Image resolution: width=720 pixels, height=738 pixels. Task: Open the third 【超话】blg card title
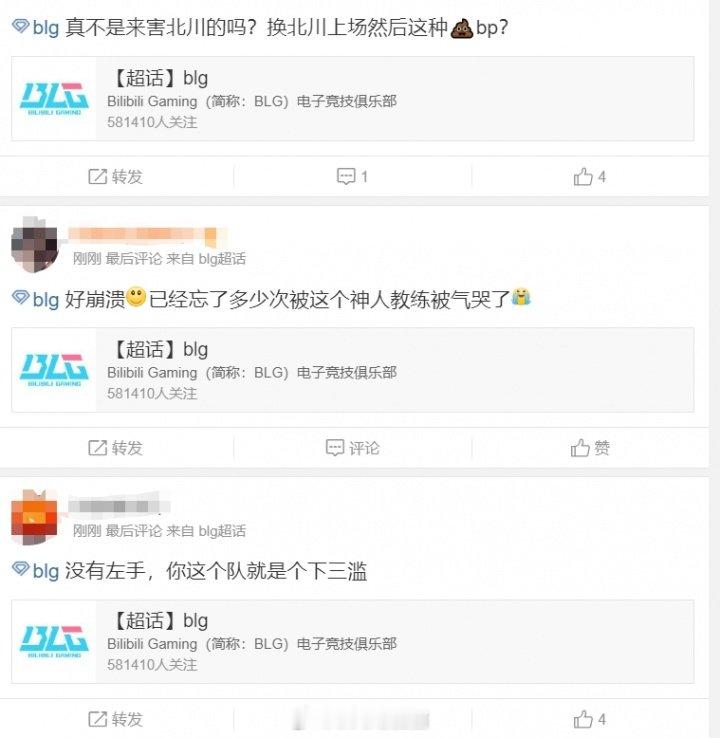[x=158, y=621]
